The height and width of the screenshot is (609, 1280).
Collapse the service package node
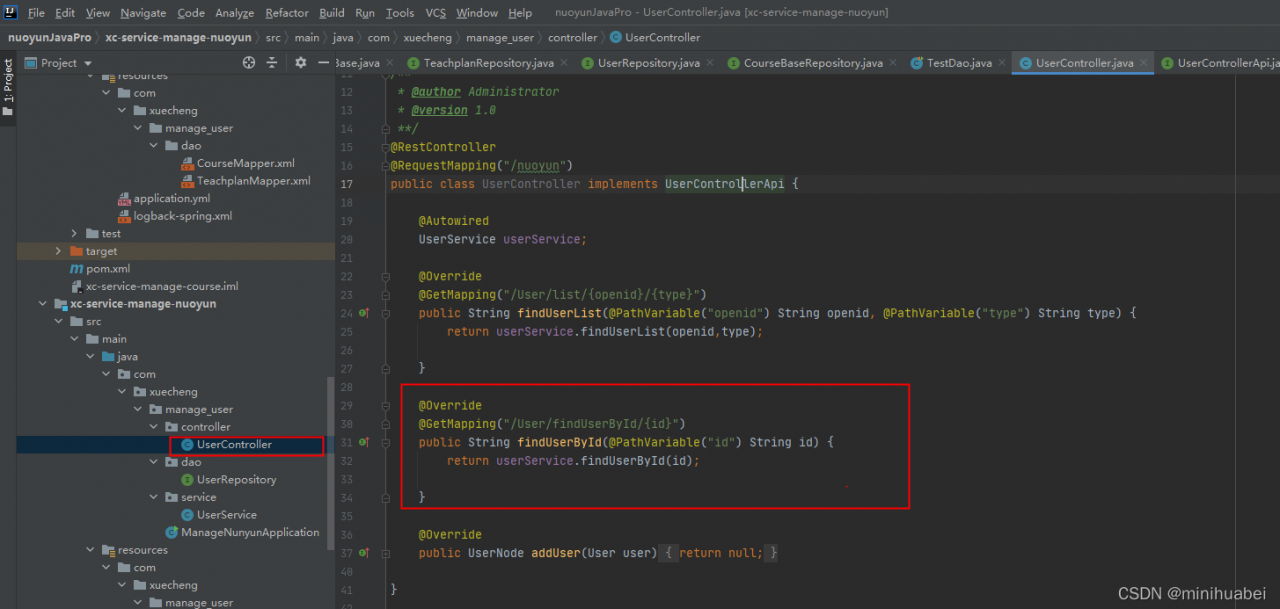tap(155, 497)
